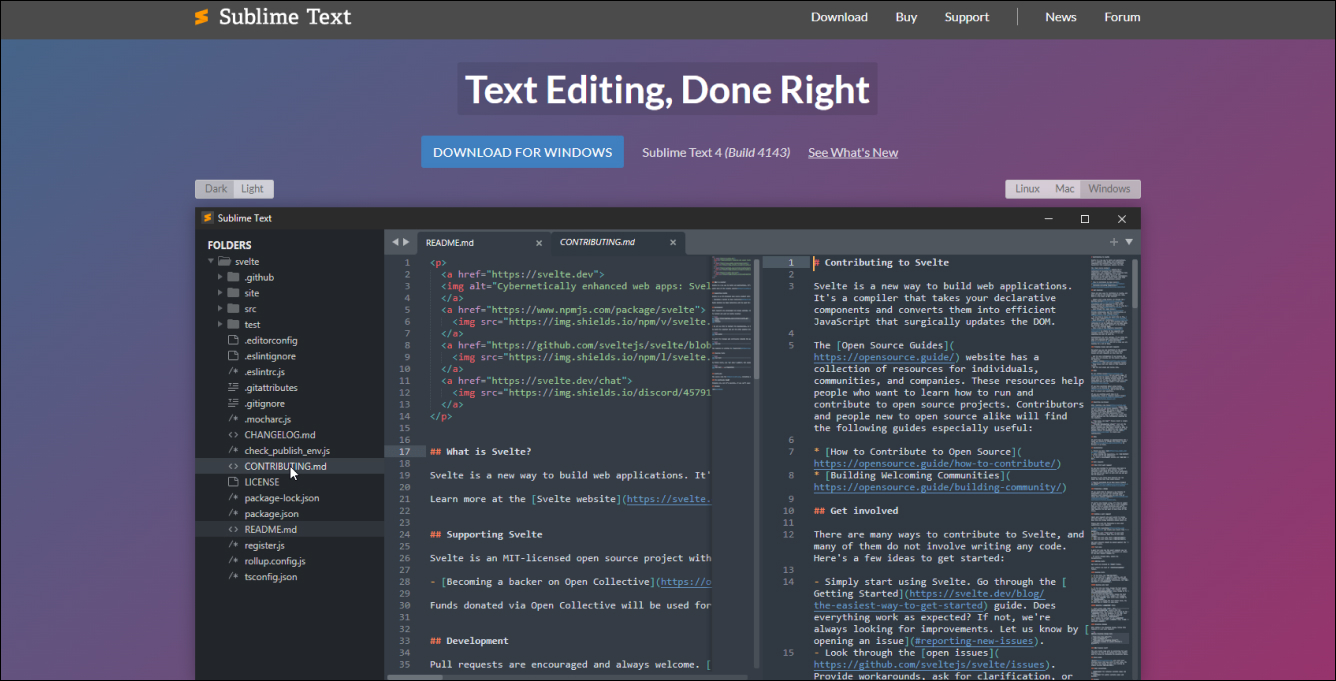The image size is (1336, 681).
Task: Click the open folder icon beside svelte
Action: 224,262
